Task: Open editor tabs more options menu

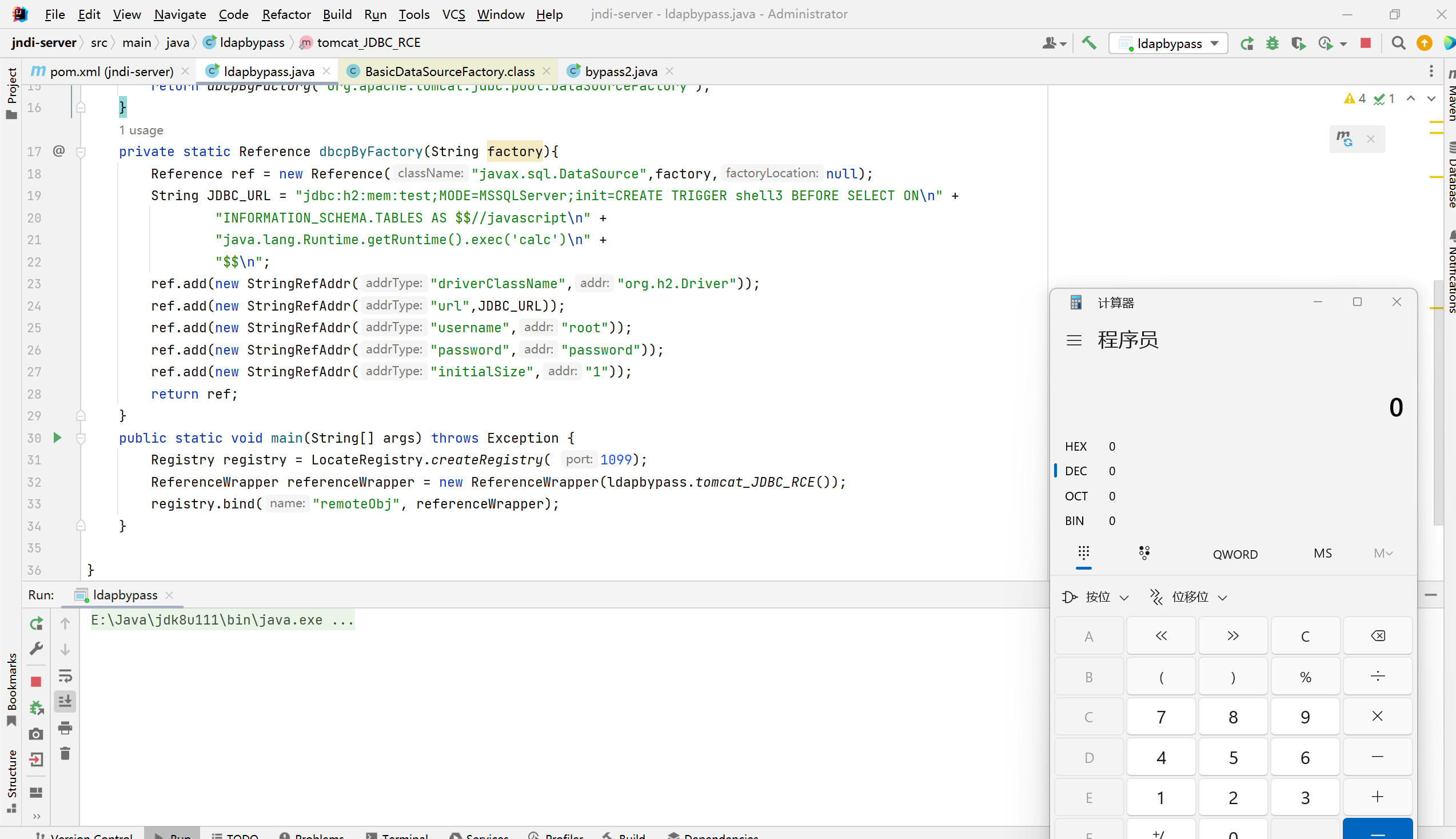Action: point(1431,71)
